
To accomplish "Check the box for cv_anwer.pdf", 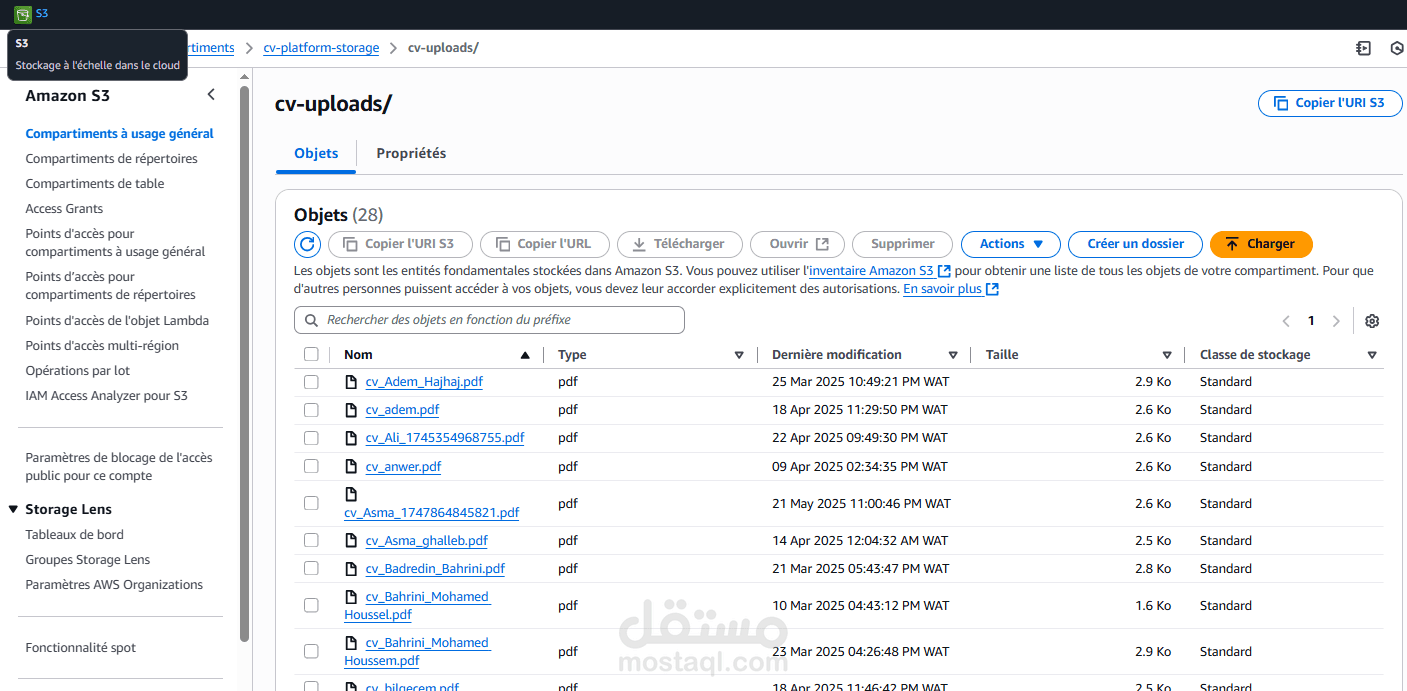I will (311, 466).
